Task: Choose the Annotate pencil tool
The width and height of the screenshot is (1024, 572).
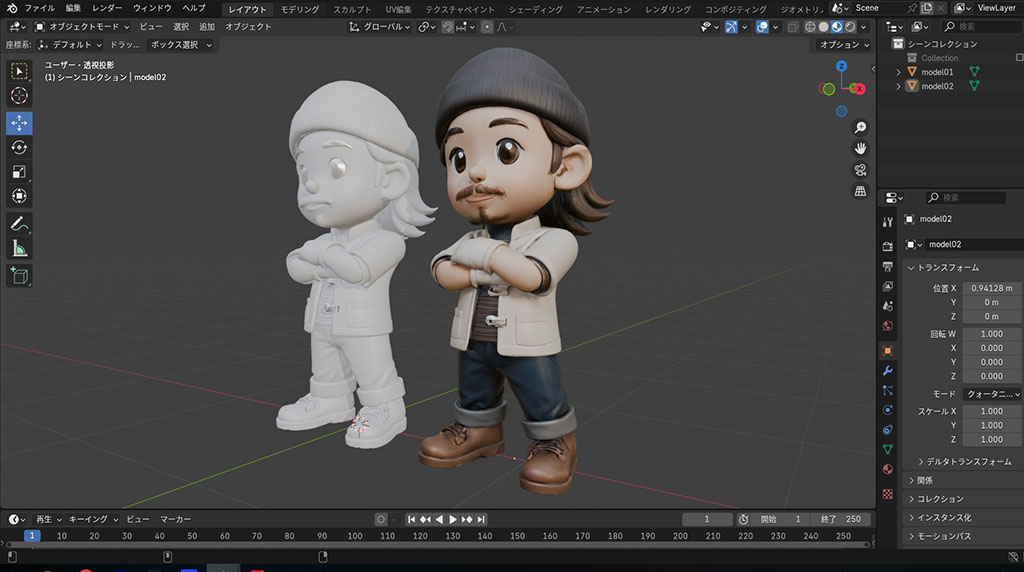Action: pos(19,223)
